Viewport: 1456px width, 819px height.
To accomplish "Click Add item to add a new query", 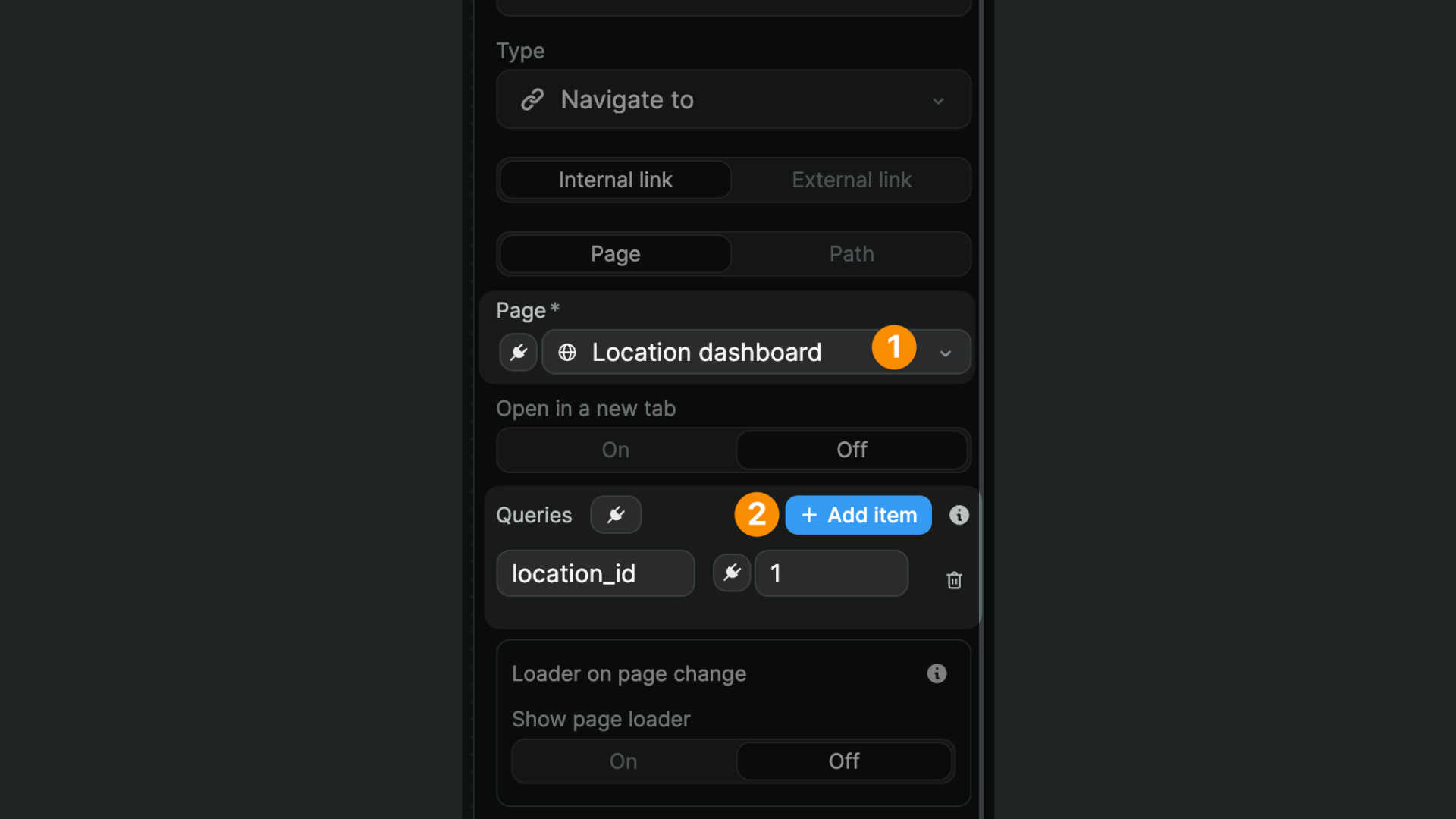I will point(857,514).
